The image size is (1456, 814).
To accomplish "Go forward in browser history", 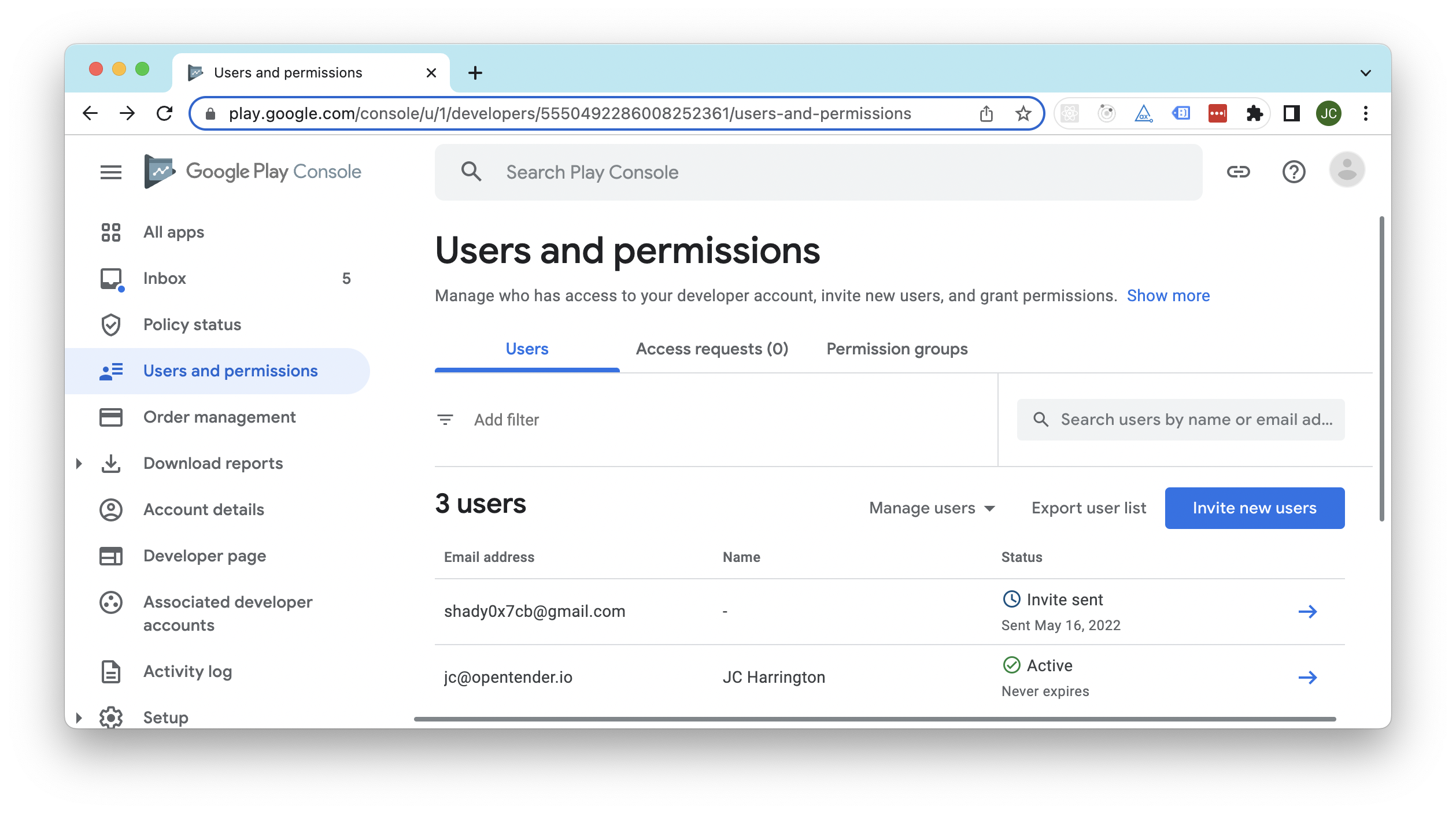I will coord(127,113).
